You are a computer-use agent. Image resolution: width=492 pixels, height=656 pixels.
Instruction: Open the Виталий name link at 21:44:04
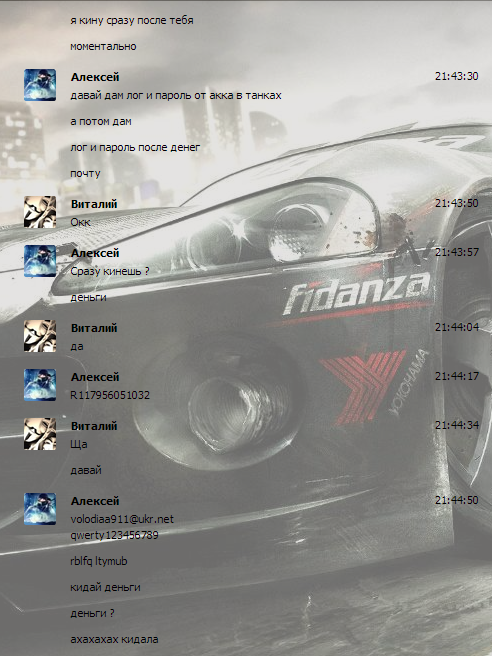[94, 328]
